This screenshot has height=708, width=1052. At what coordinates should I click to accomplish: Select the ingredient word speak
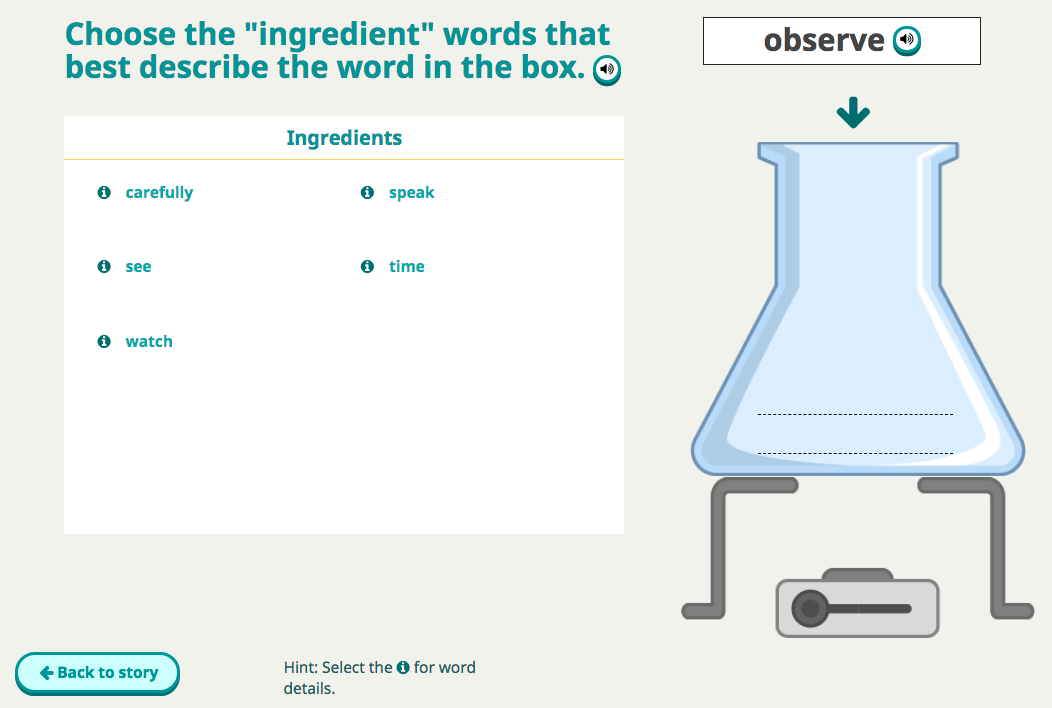[411, 193]
